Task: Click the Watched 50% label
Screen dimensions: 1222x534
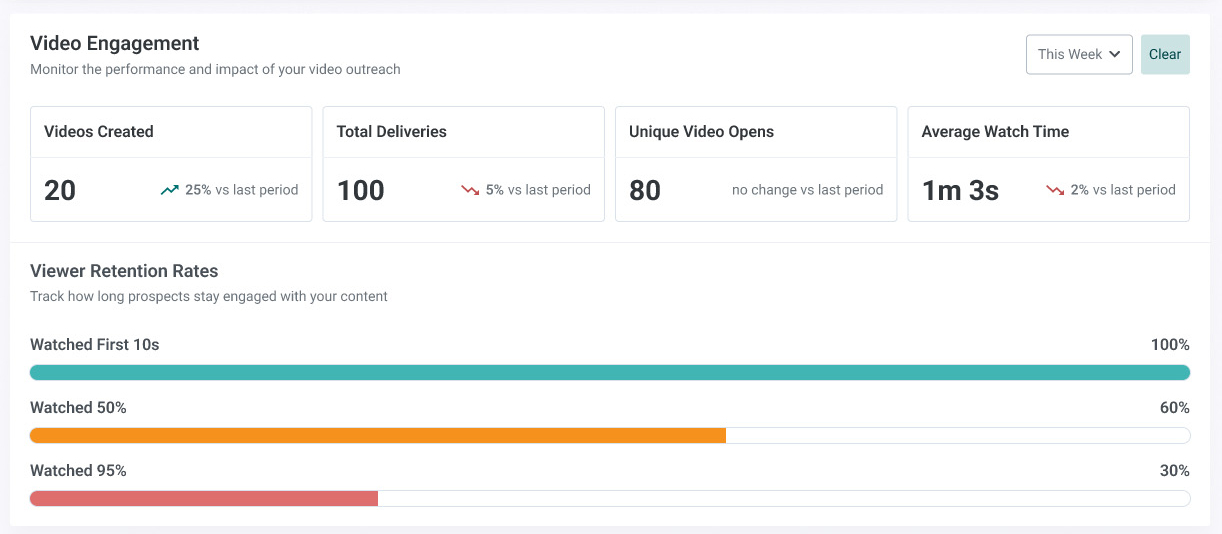Action: pos(78,408)
